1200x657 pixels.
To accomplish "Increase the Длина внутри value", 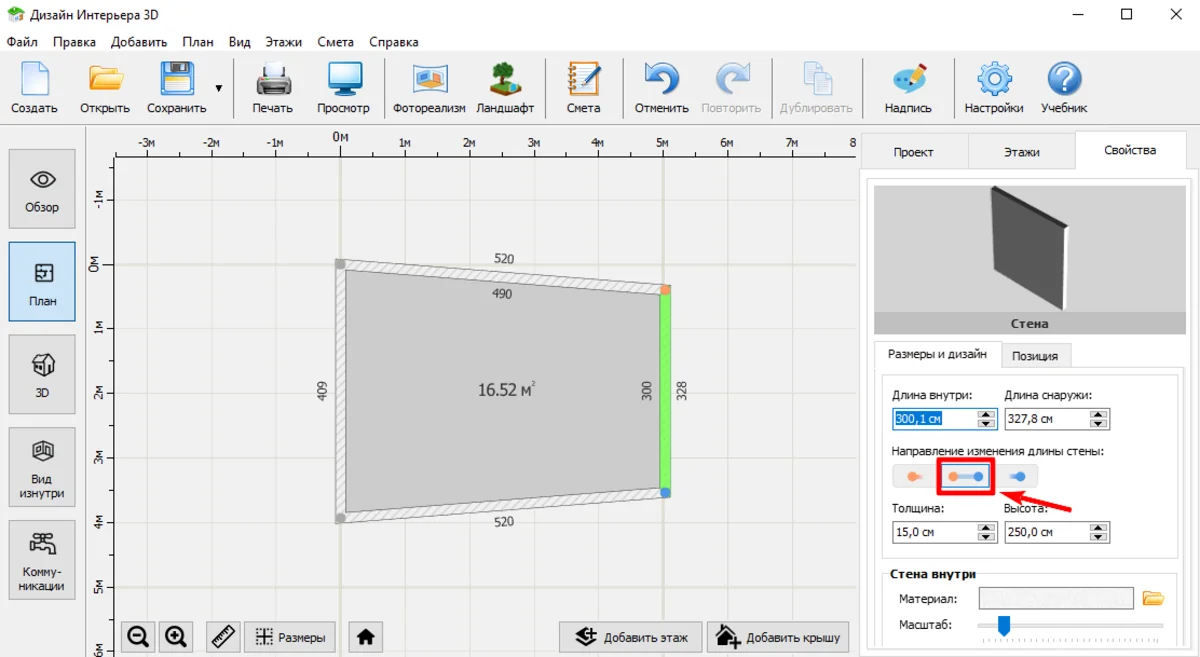I will pos(987,414).
